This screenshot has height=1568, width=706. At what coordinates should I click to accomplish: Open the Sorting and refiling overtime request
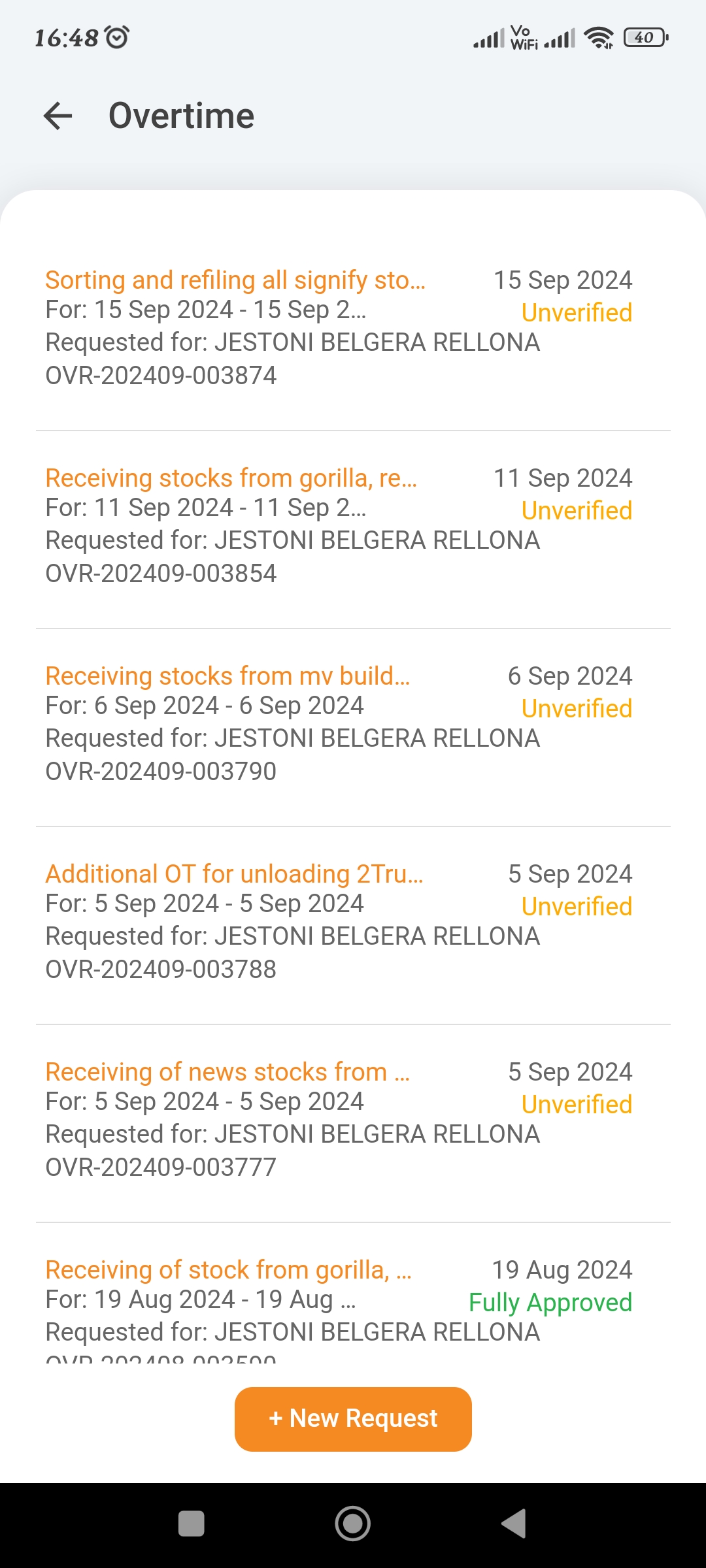235,280
